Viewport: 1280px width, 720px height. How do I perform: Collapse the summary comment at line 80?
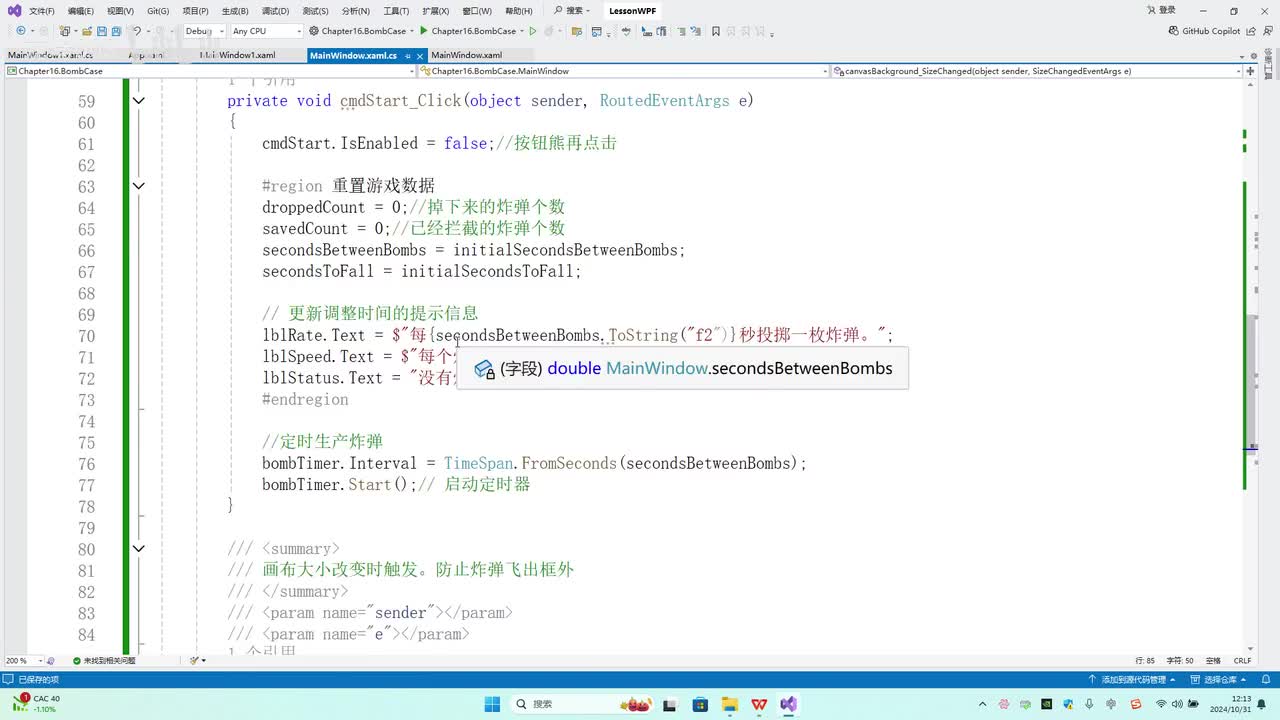click(x=139, y=549)
